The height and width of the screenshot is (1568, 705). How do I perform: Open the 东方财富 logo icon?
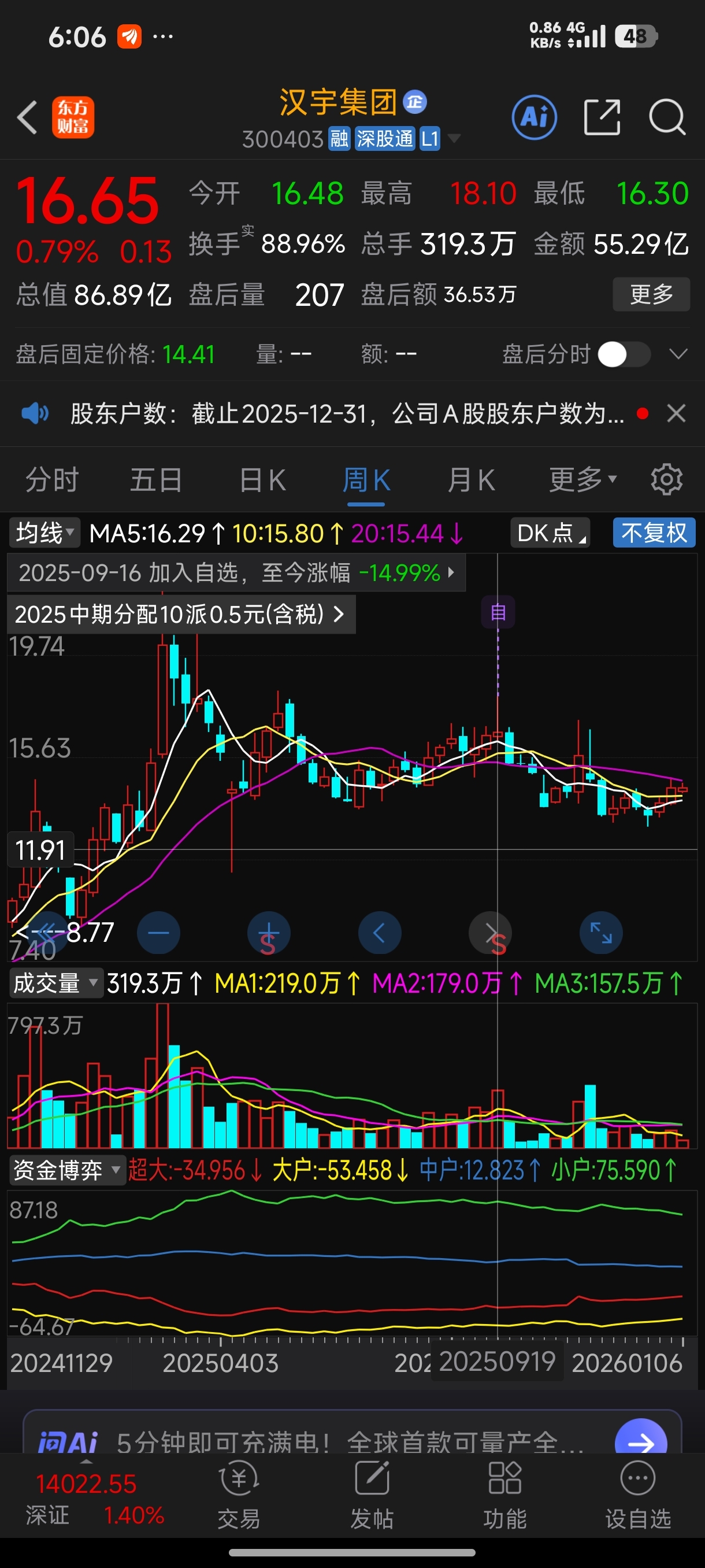pyautogui.click(x=73, y=117)
